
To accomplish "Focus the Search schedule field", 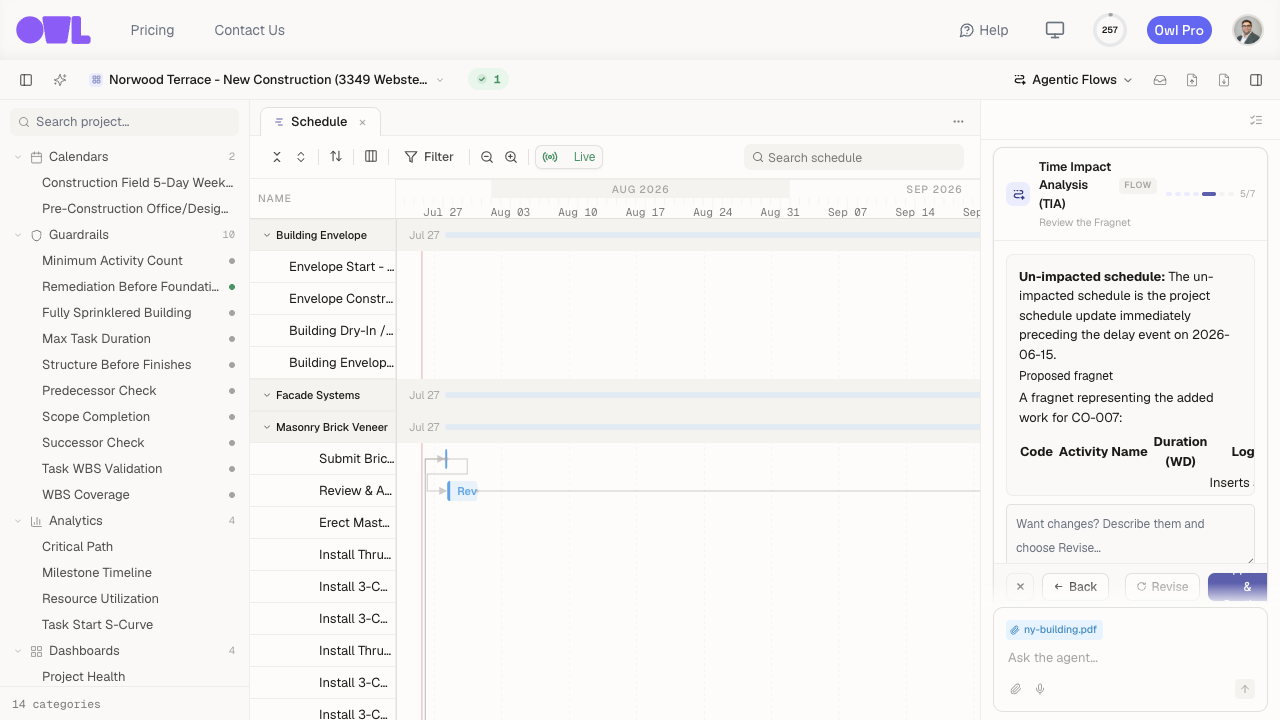I will [x=854, y=157].
